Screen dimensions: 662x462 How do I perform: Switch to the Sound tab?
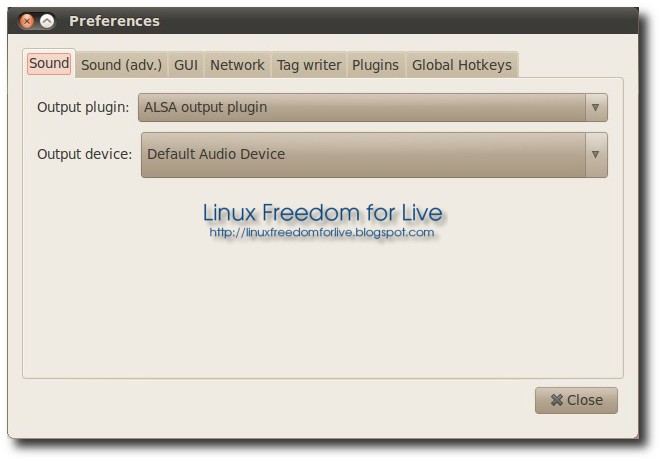(49, 64)
